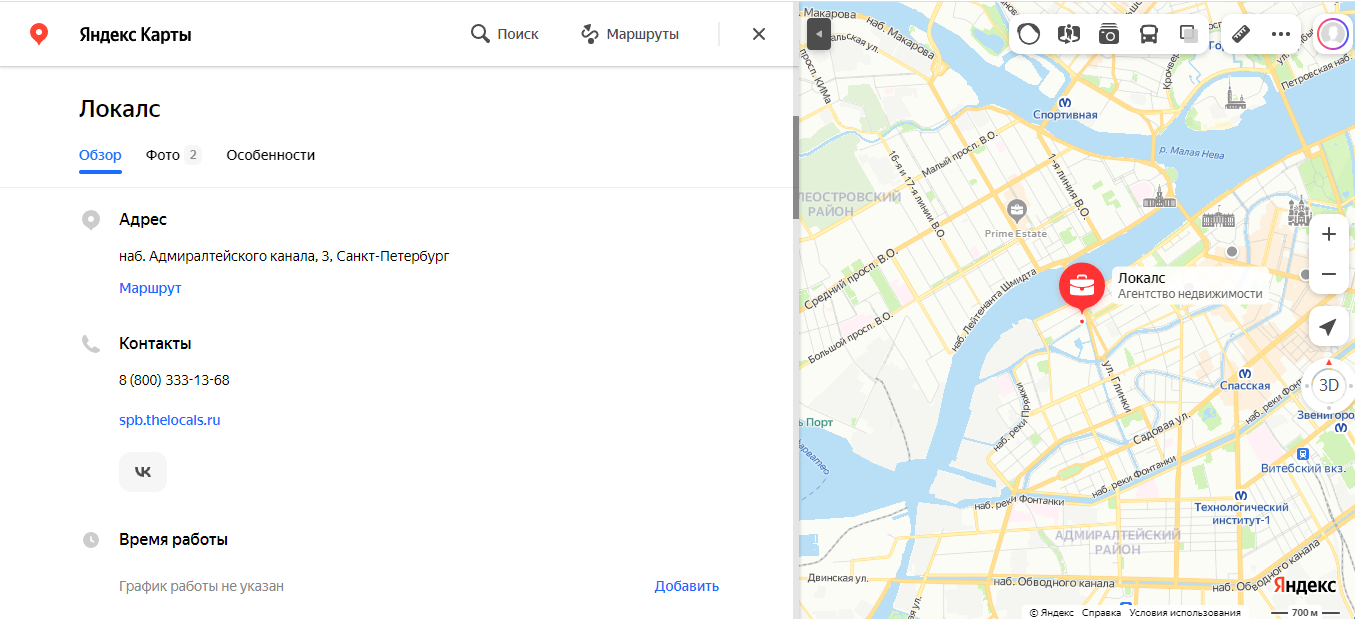Click the side panel vertical scrollbar
The height and width of the screenshot is (619, 1355).
click(796, 166)
